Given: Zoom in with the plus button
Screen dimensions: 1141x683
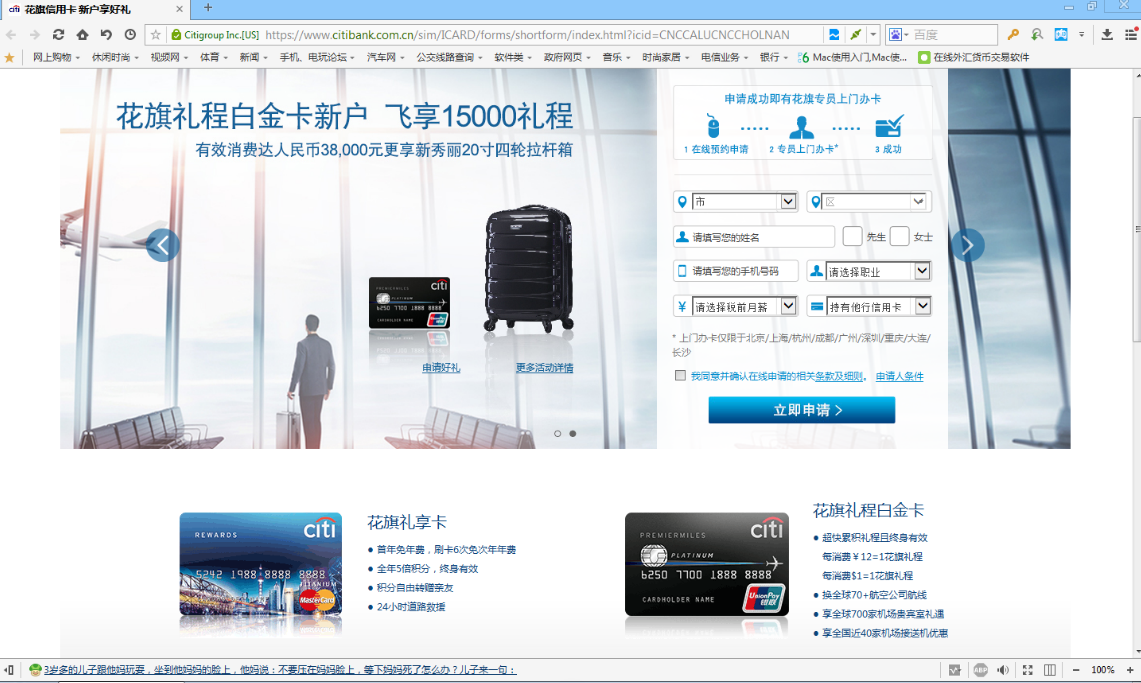Looking at the screenshot, I should pyautogui.click(x=1130, y=670).
